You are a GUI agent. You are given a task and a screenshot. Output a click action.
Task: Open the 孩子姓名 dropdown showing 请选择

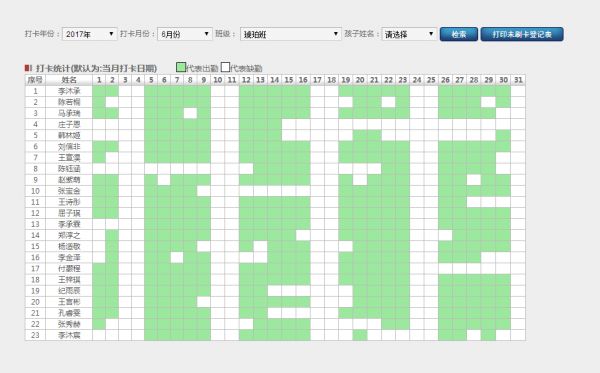coord(409,34)
